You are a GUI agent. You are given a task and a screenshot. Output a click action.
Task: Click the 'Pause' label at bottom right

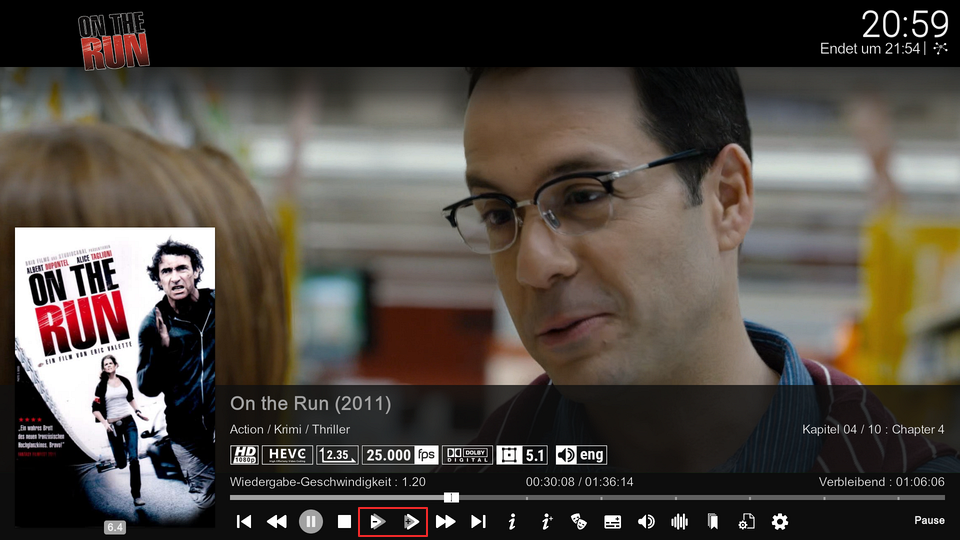click(929, 520)
